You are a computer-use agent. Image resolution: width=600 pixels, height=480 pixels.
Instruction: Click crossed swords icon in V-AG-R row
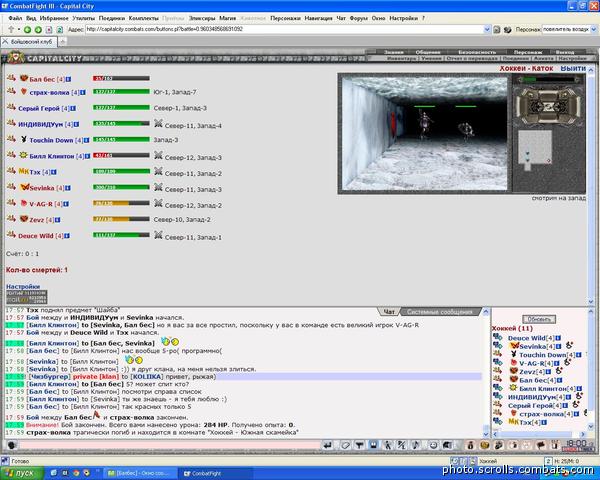pos(158,203)
